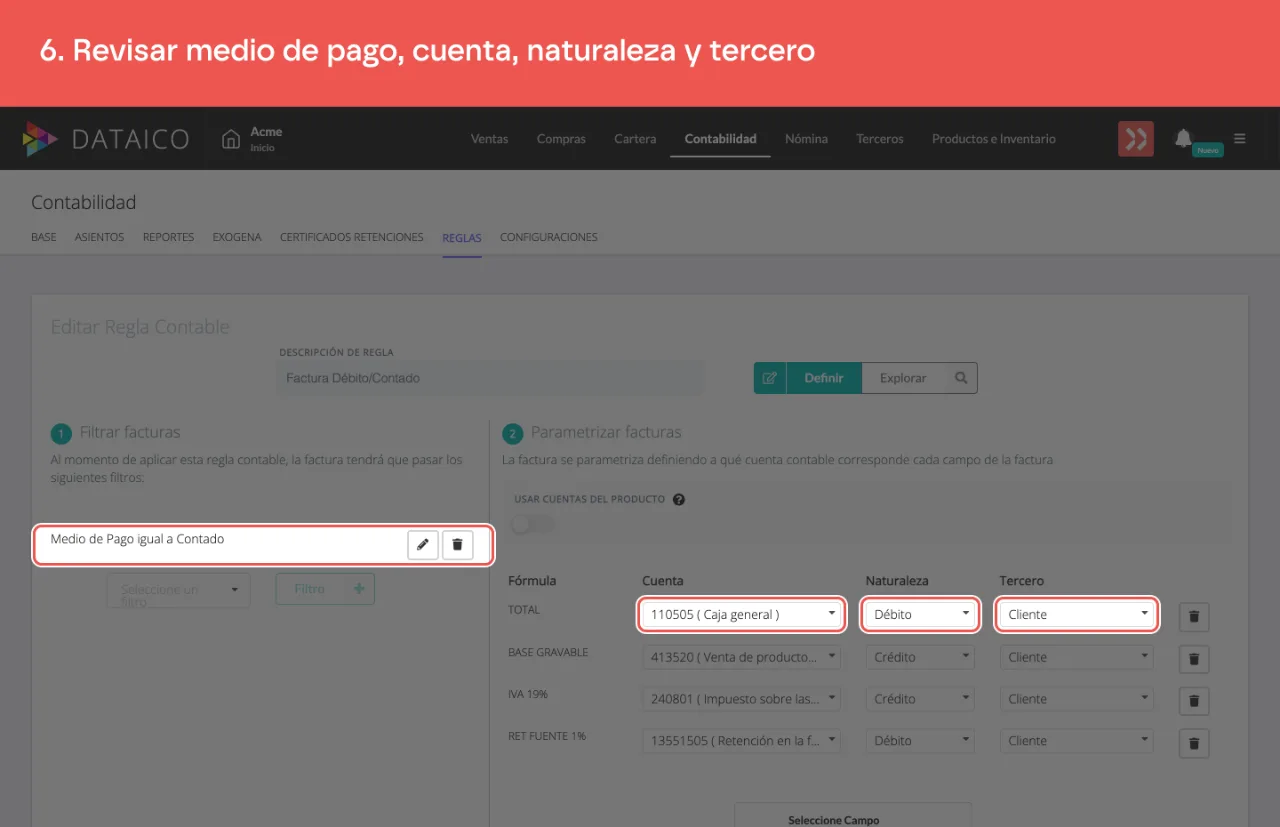Open the Ventas menu
The width and height of the screenshot is (1280, 827).
[x=490, y=139]
